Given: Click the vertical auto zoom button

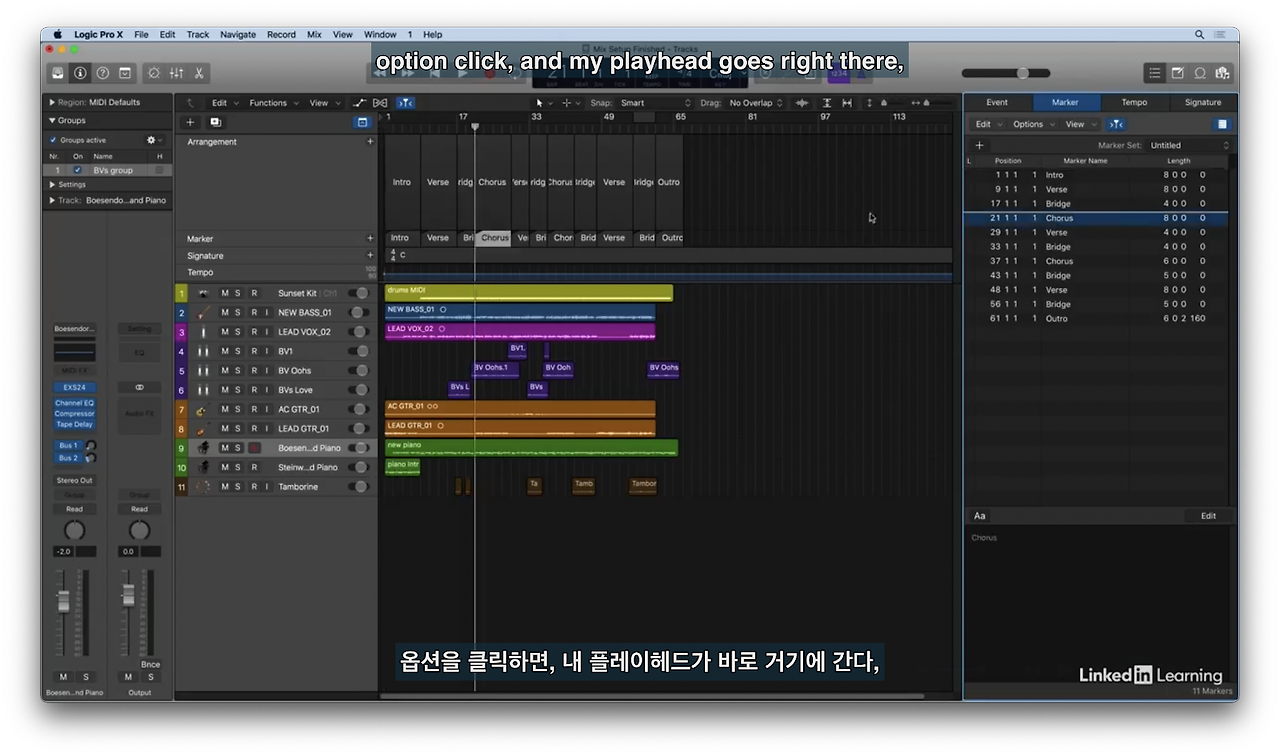Looking at the screenshot, I should 827,103.
